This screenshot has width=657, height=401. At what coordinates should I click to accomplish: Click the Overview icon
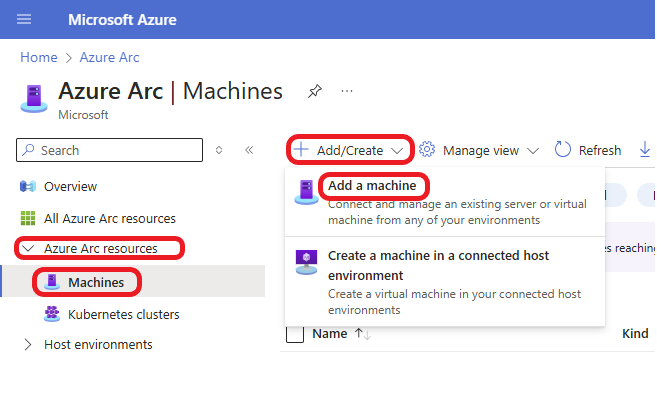[28, 186]
